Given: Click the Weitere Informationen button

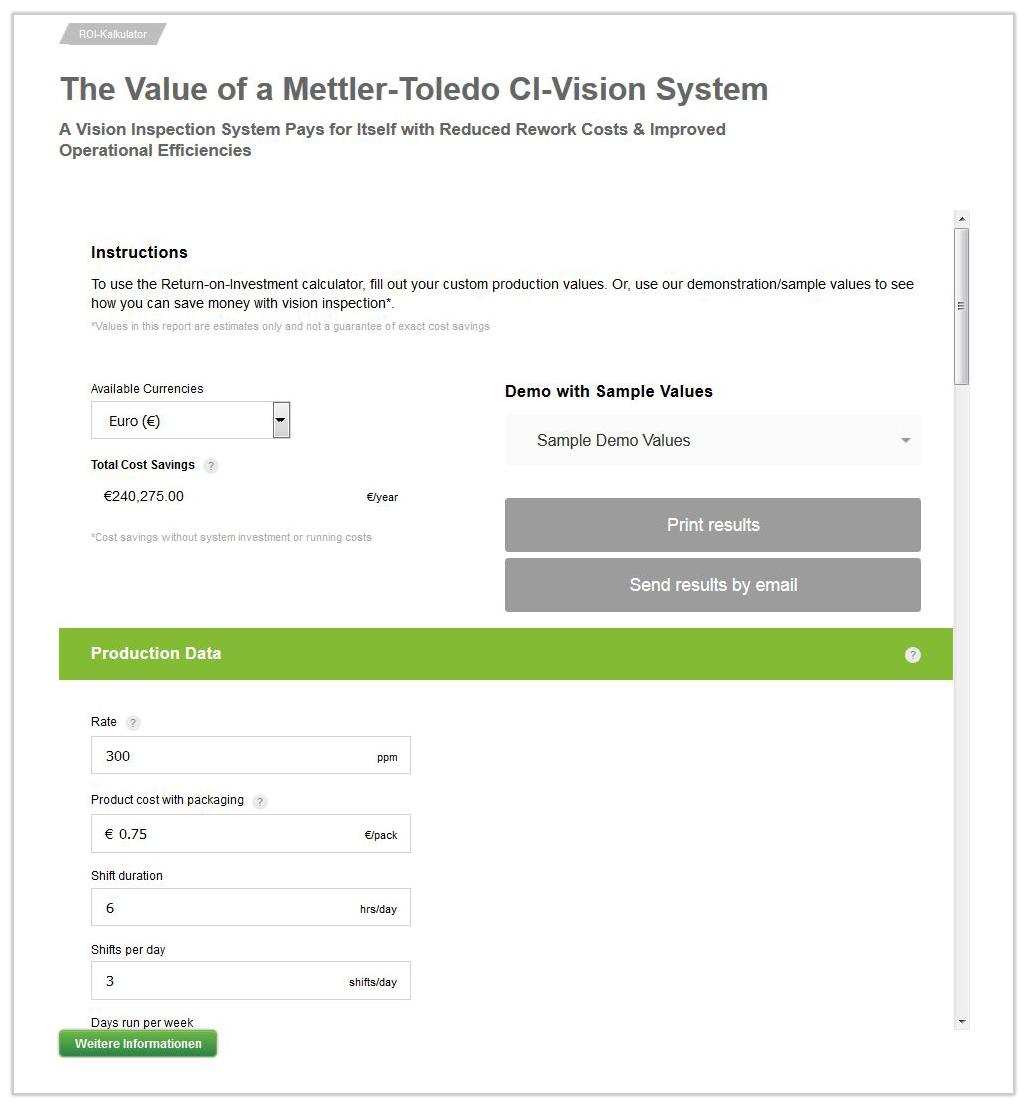Looking at the screenshot, I should (138, 1044).
